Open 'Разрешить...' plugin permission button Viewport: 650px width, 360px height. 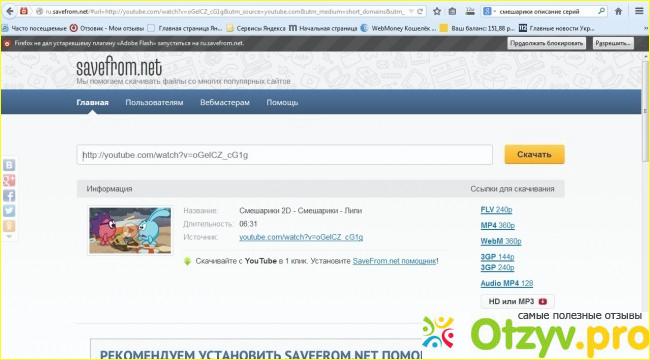(613, 43)
